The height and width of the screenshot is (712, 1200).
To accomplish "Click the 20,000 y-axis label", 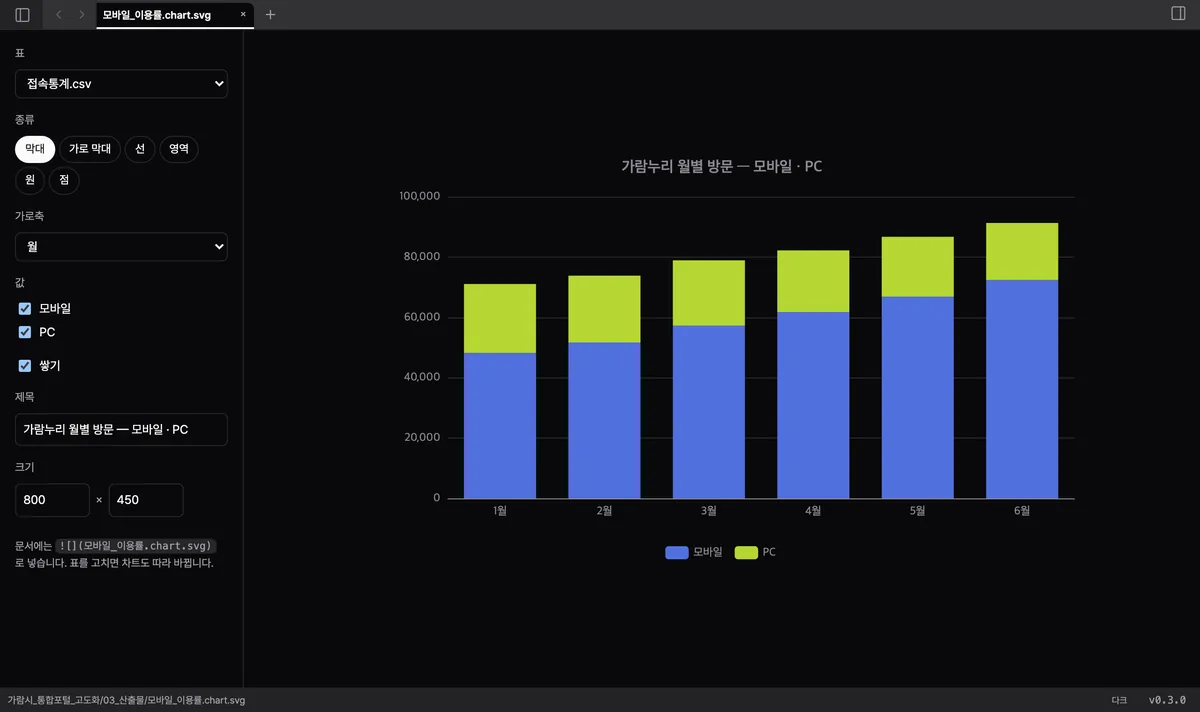I will coord(422,437).
